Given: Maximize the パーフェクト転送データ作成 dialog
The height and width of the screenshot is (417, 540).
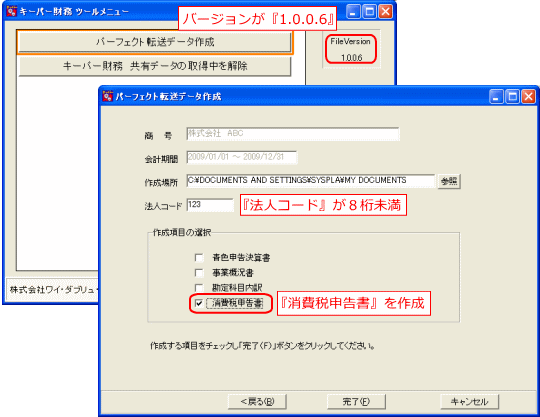Looking at the screenshot, I should coord(512,97).
